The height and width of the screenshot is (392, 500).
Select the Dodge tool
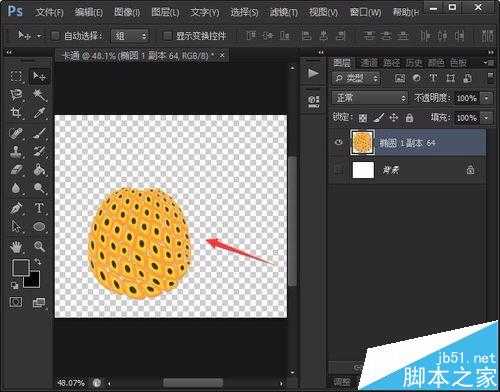[39, 188]
